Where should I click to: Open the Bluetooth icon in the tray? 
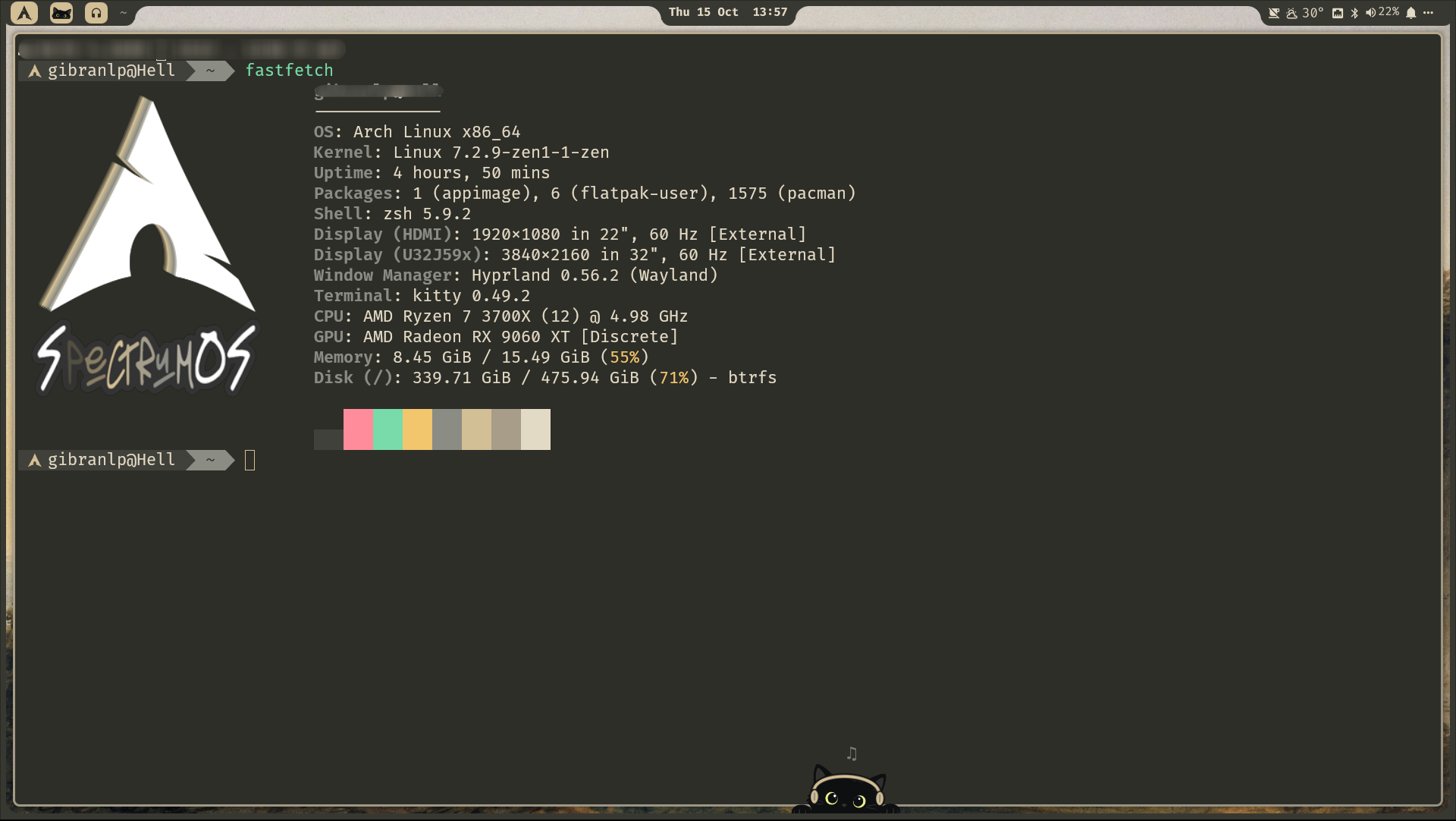point(1354,13)
